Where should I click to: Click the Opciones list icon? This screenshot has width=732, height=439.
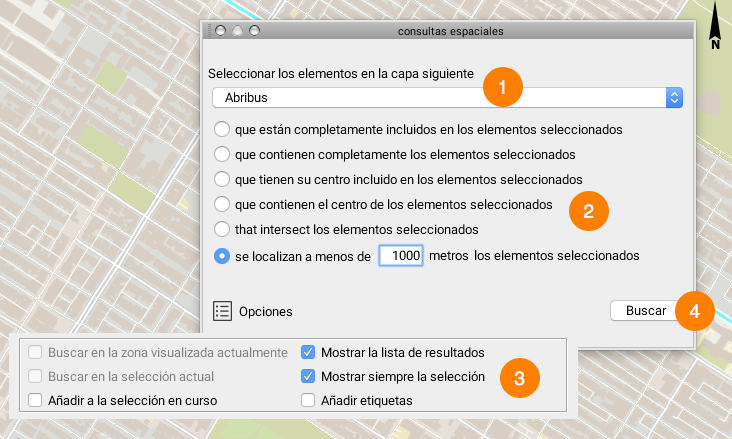[x=223, y=311]
